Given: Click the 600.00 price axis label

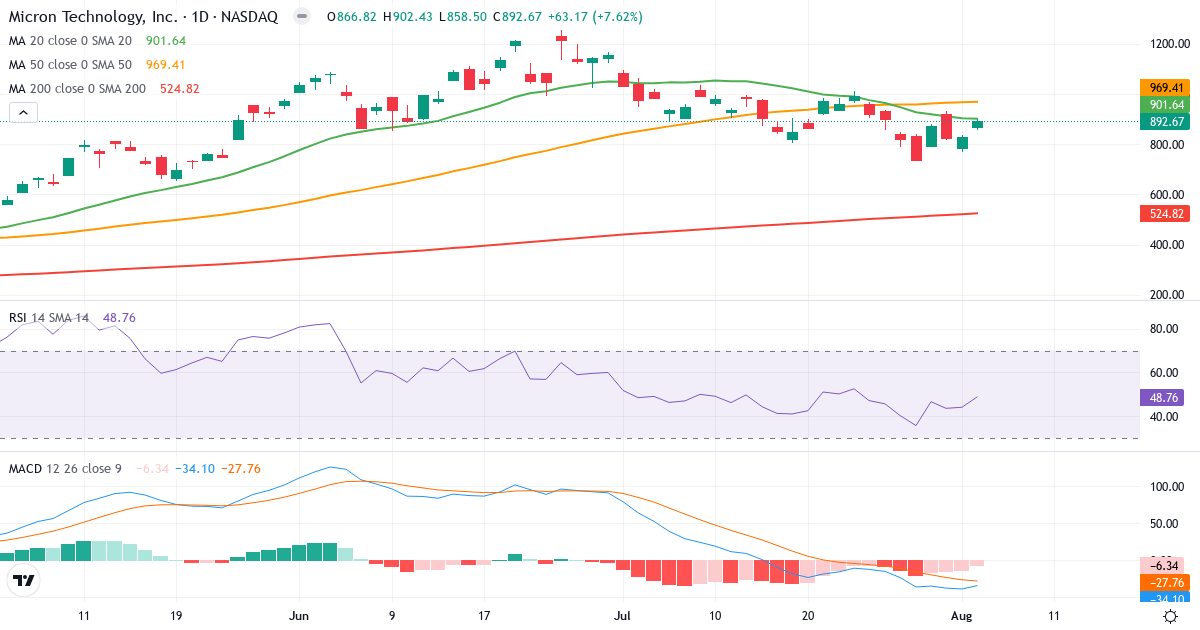Looking at the screenshot, I should [1169, 194].
